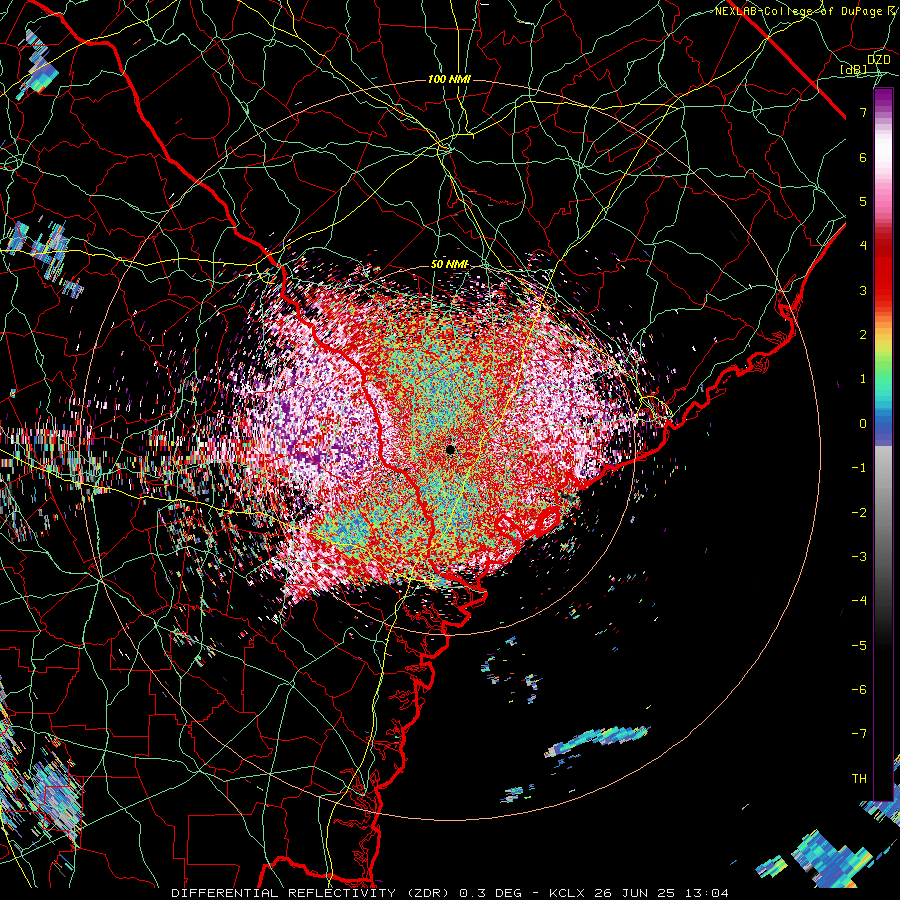Click the black radar site dot at center
The image size is (900, 900).
click(x=451, y=449)
